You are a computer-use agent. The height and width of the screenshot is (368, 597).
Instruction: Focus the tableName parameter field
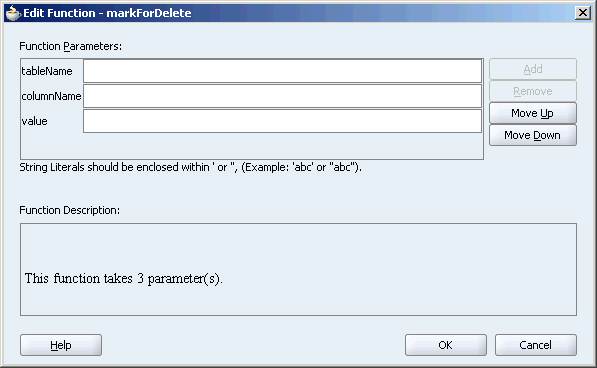(283, 71)
